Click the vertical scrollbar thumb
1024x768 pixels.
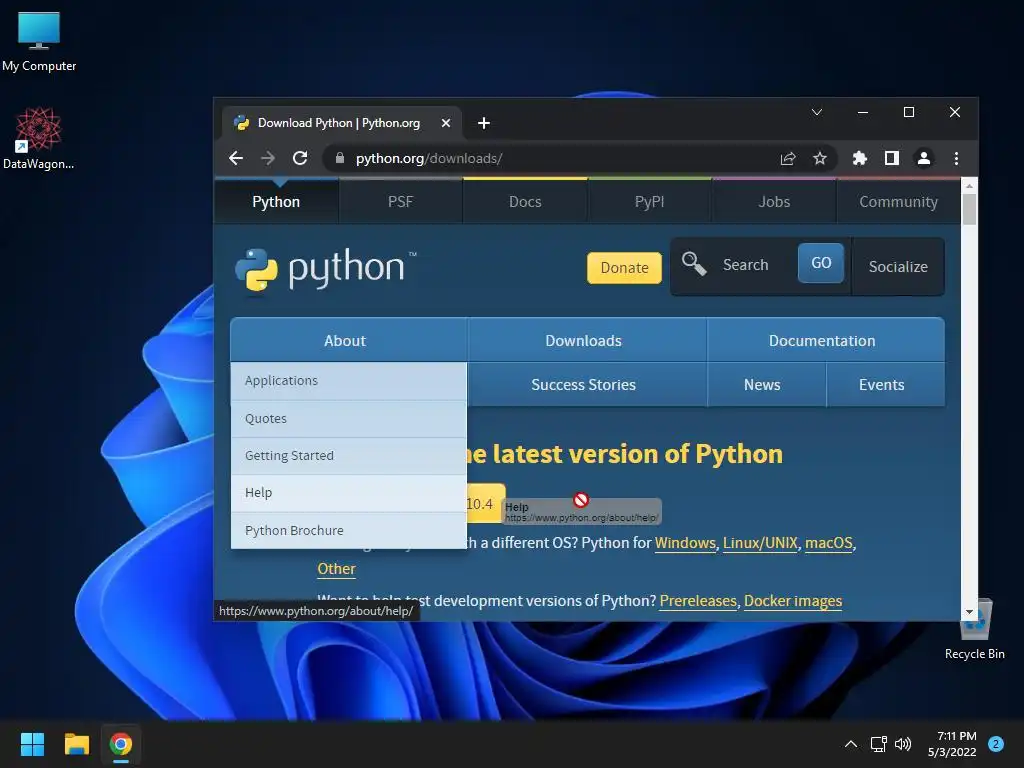[x=969, y=210]
